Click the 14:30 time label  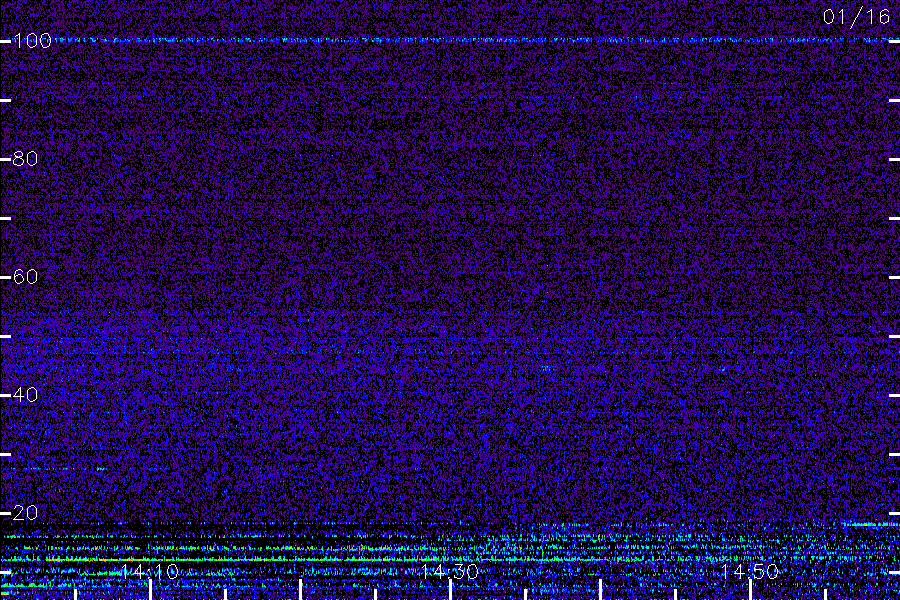pos(449,571)
